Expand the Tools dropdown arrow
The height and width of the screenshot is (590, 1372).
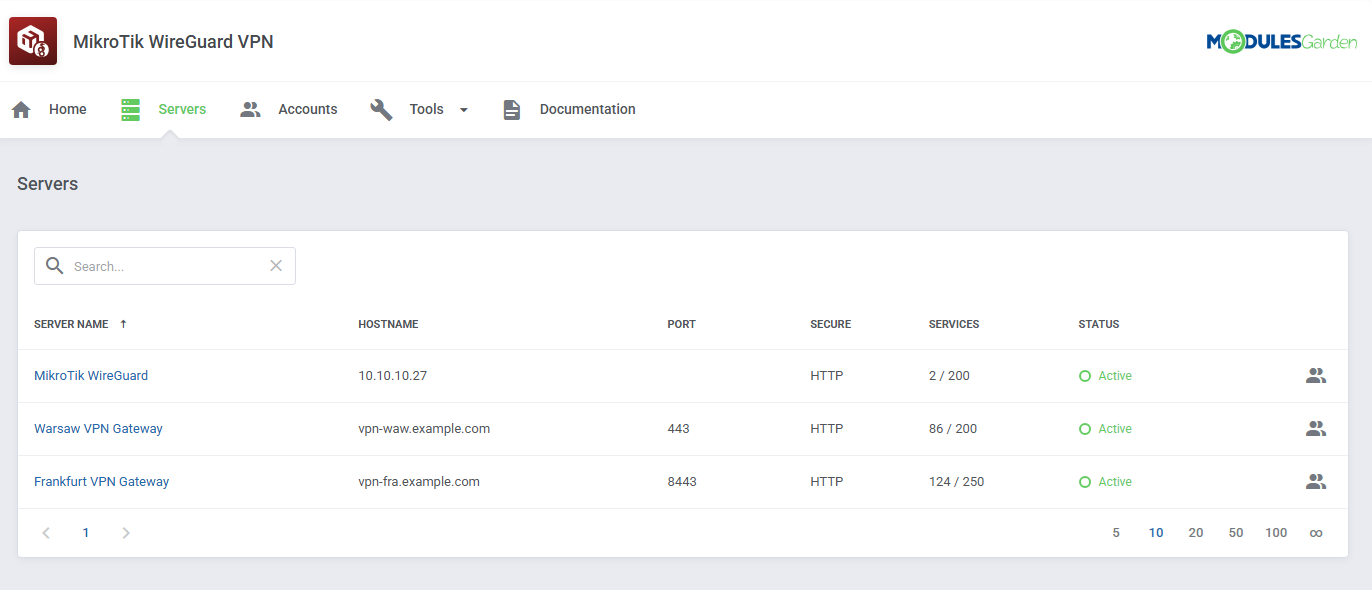coord(464,110)
